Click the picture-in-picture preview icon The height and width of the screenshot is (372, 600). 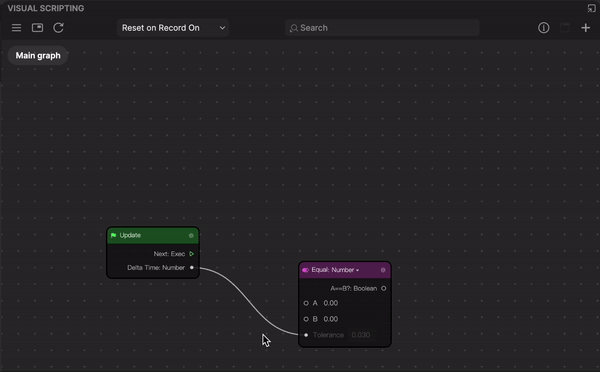pyautogui.click(x=38, y=28)
